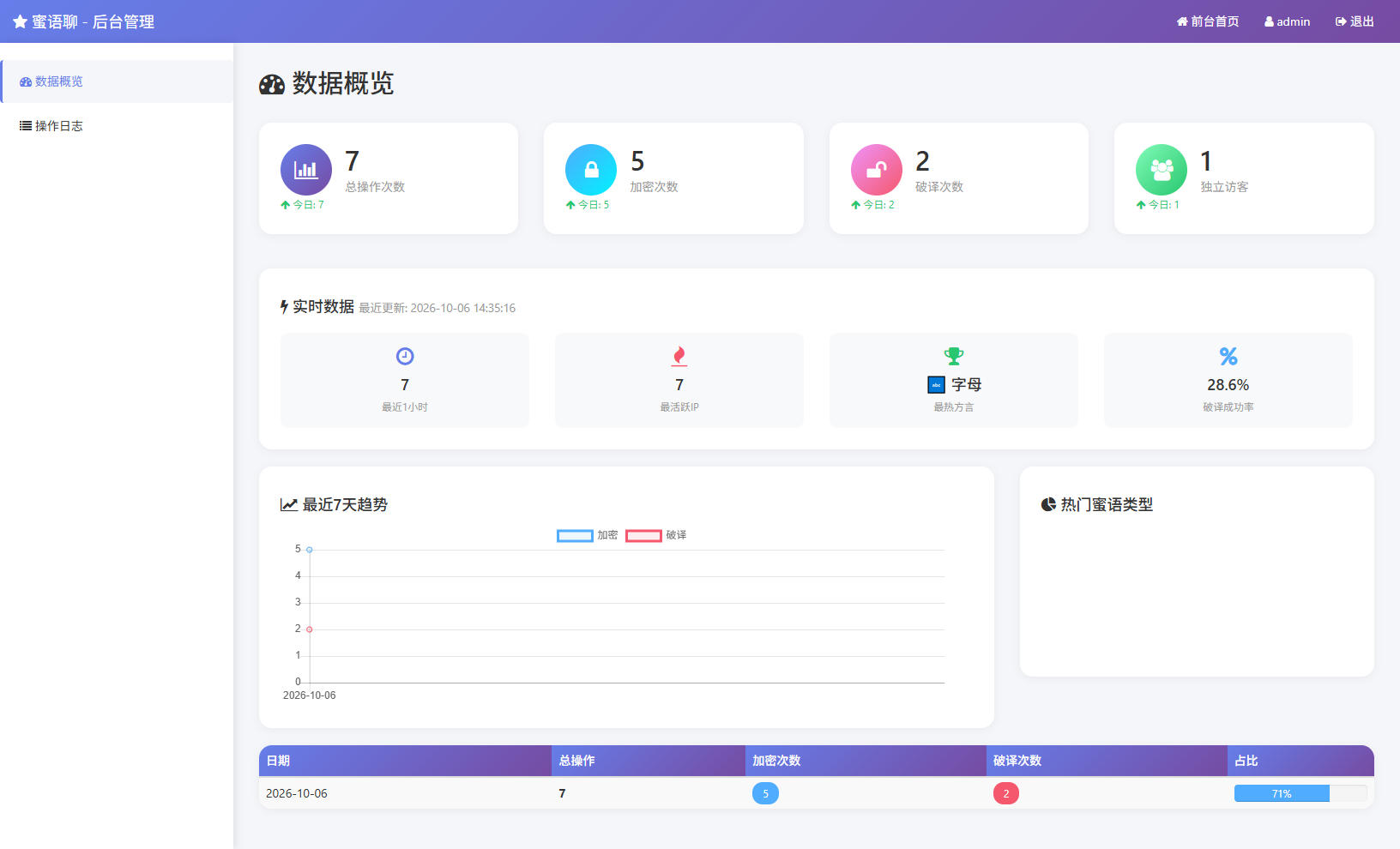Screen dimensions: 1400x849
Task: Click the 破译次数 column header
Action: (x=1107, y=761)
